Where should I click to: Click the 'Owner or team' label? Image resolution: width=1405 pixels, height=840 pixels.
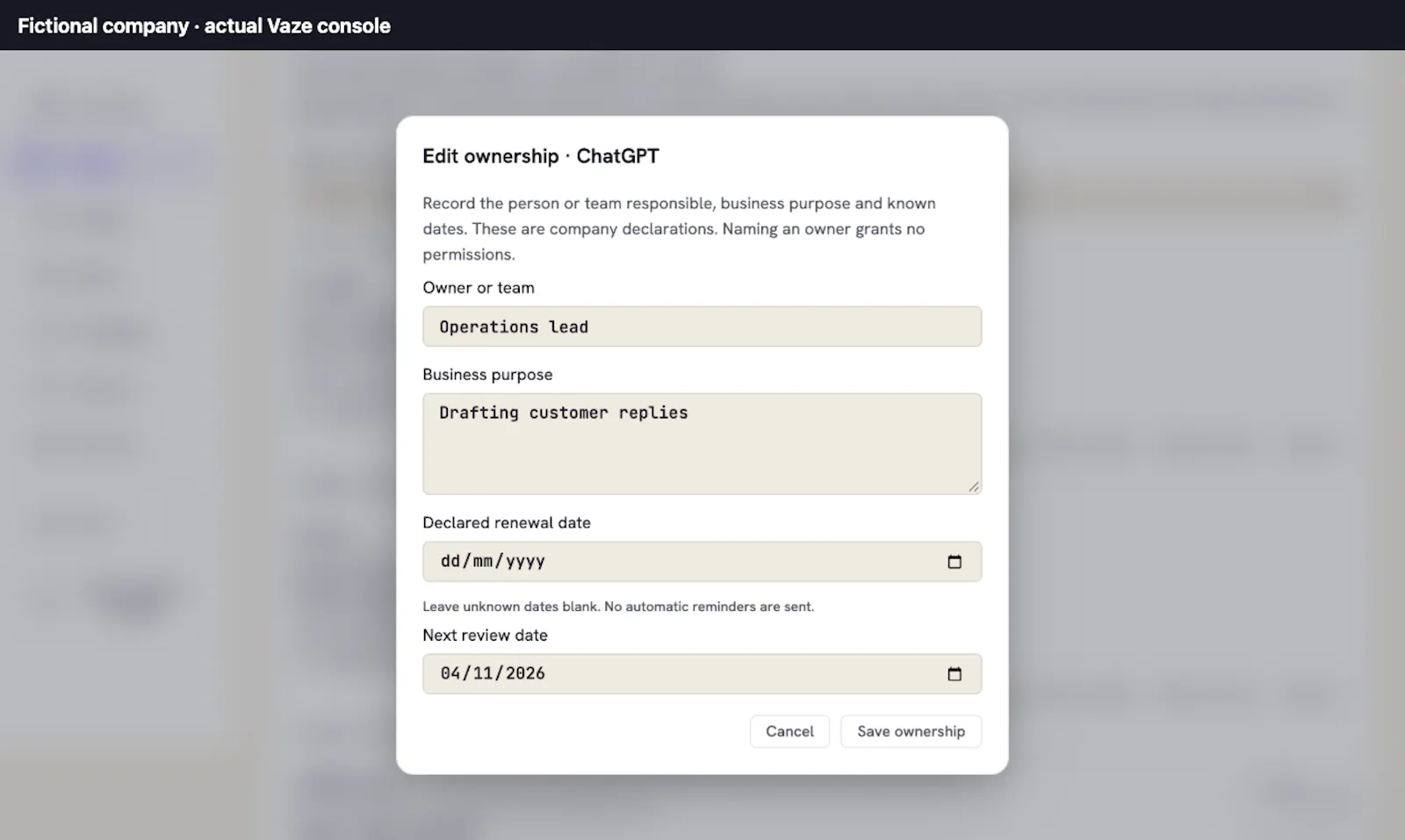[x=479, y=288]
